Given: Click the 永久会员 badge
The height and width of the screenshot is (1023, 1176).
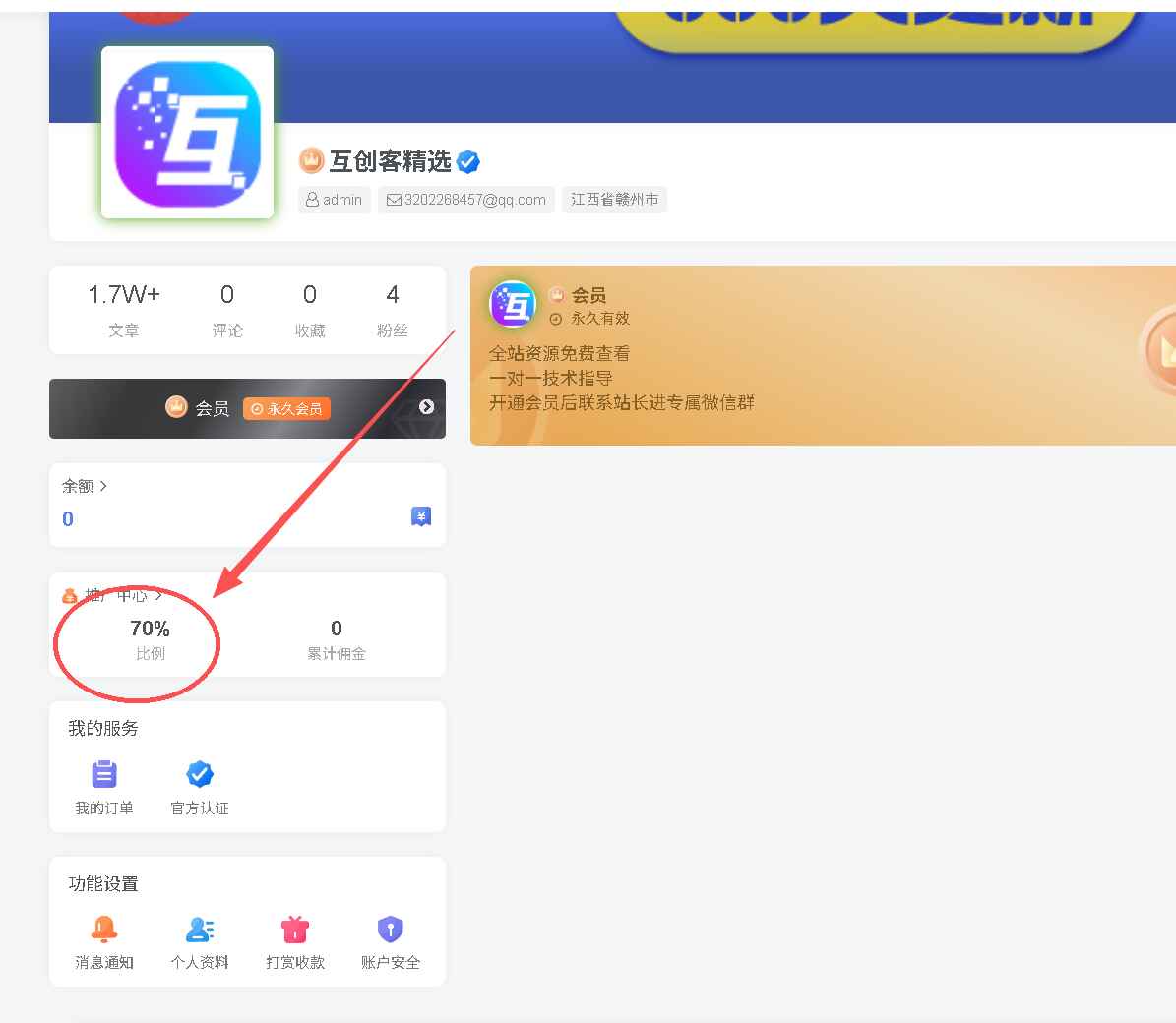Looking at the screenshot, I should tap(286, 408).
